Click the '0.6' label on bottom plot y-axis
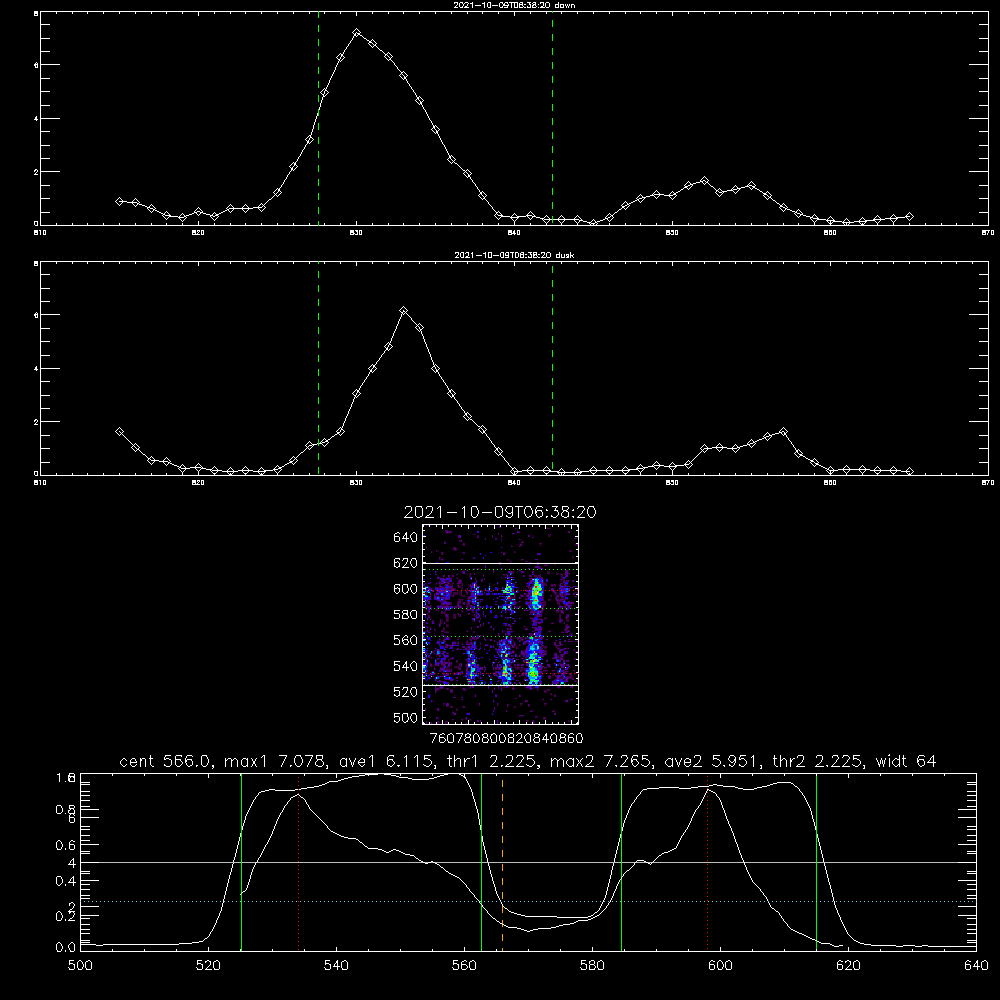1000x1000 pixels. (65, 845)
